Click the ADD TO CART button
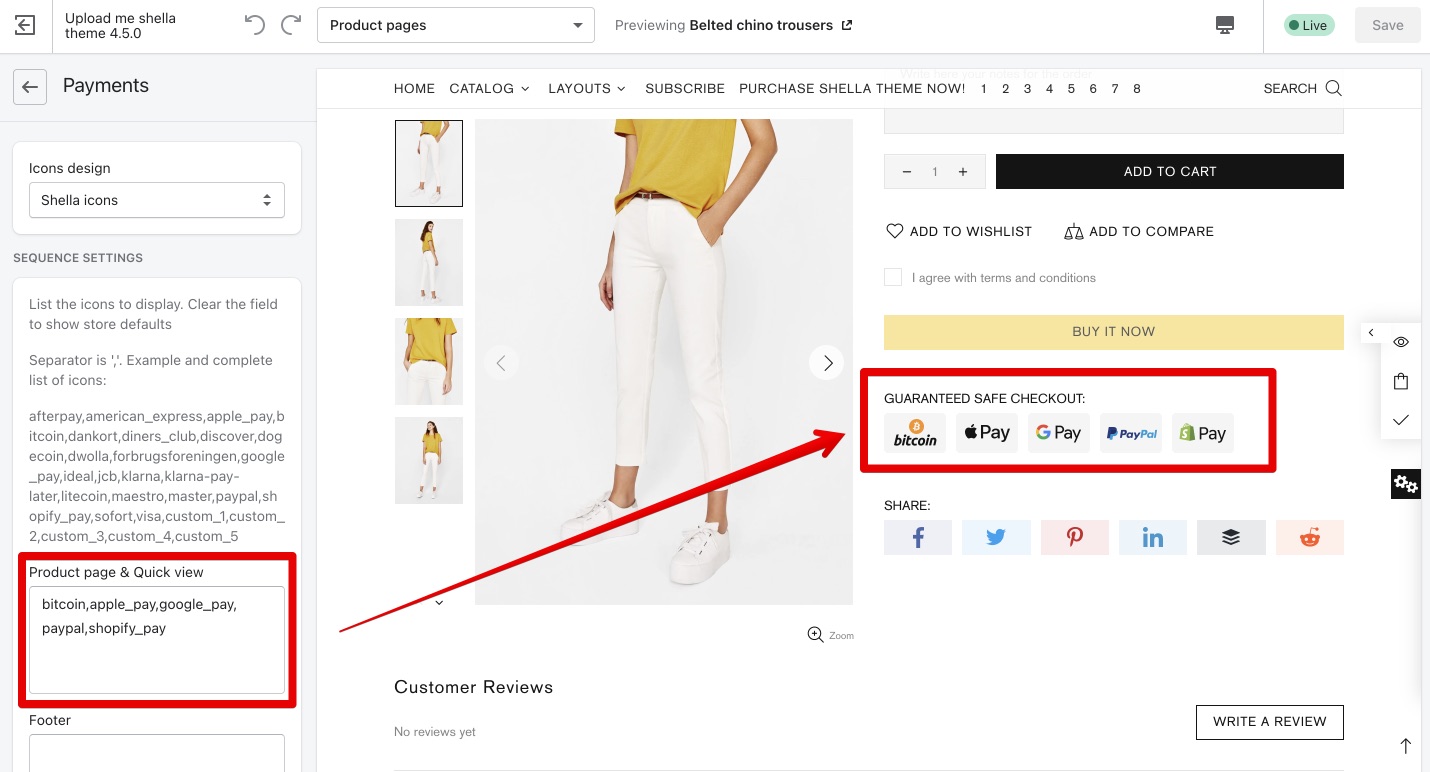 pos(1170,171)
